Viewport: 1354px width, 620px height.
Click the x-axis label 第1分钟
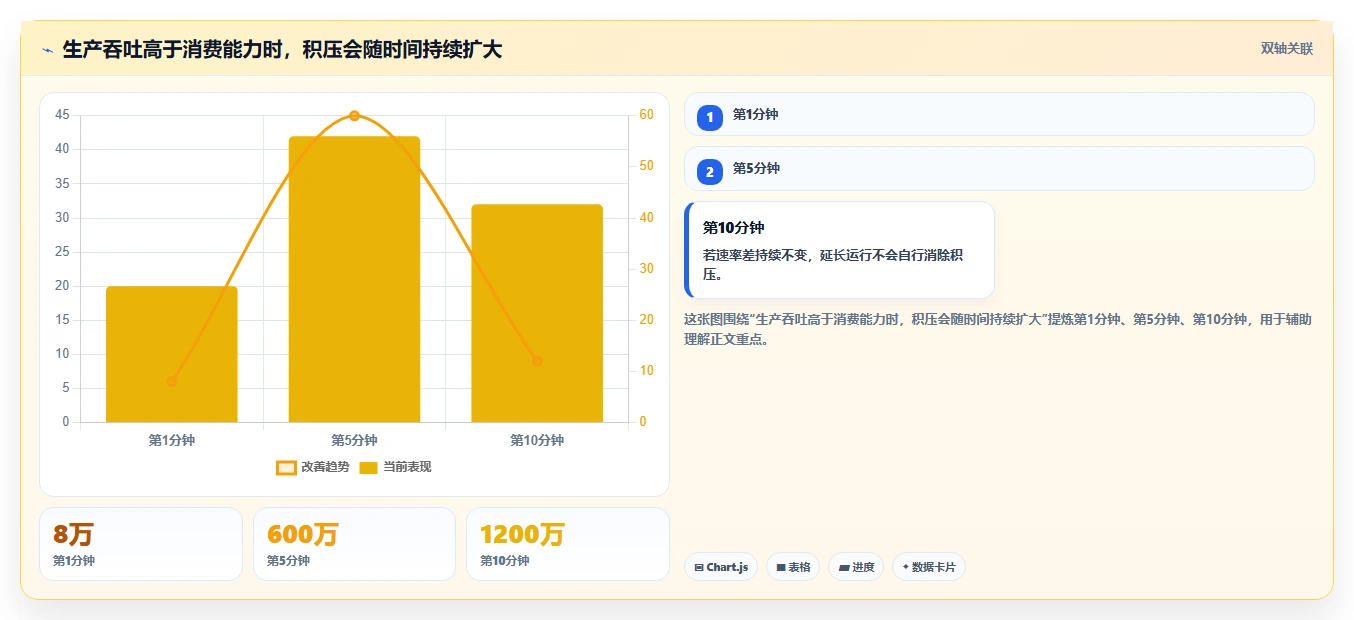point(172,440)
